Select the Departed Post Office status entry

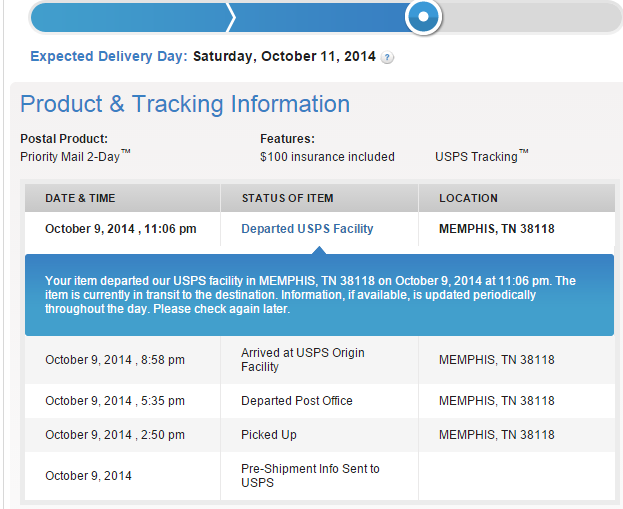point(297,401)
